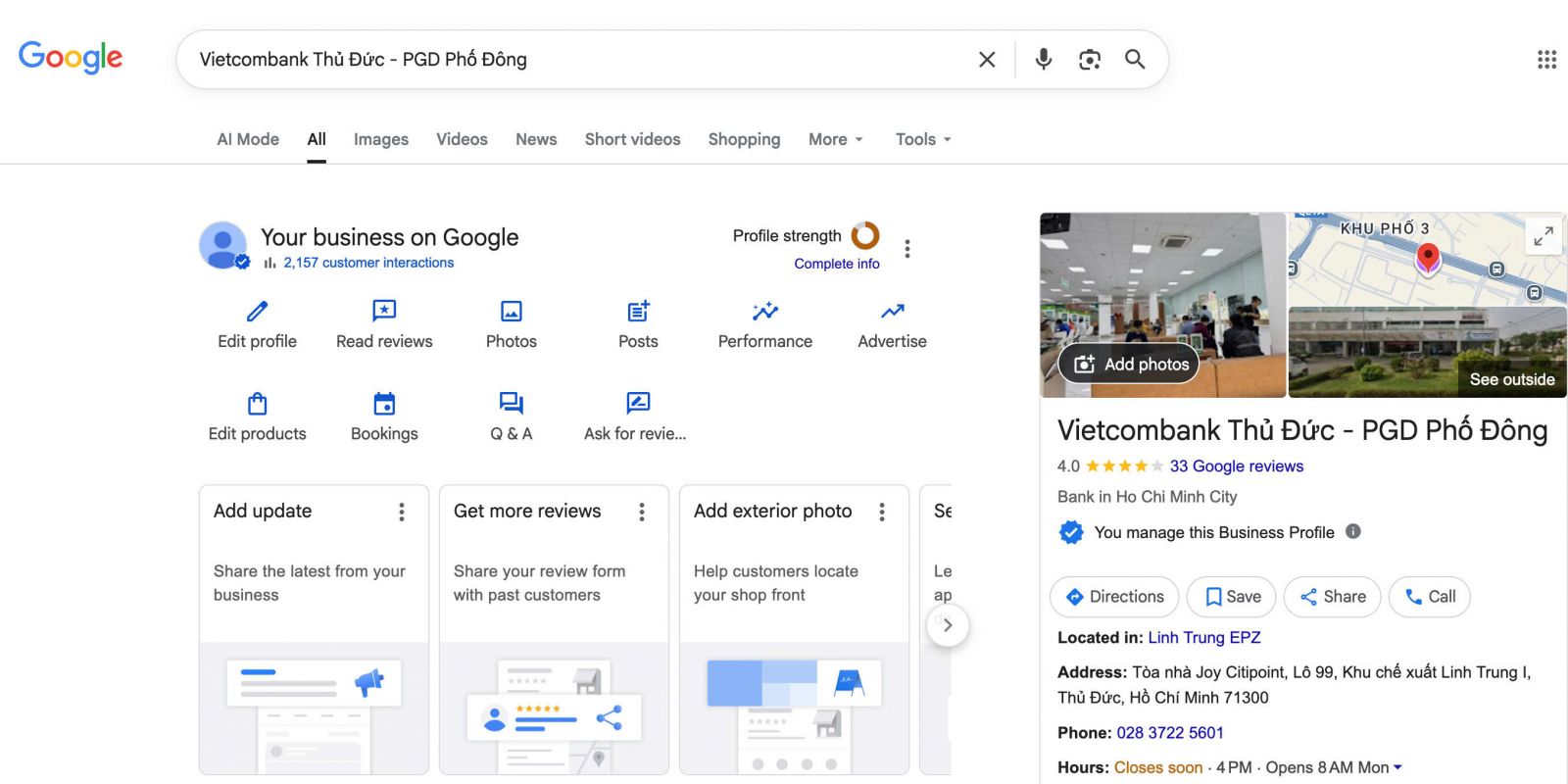Open the Google apps grid
The width and height of the screenshot is (1568, 784).
1546,60
